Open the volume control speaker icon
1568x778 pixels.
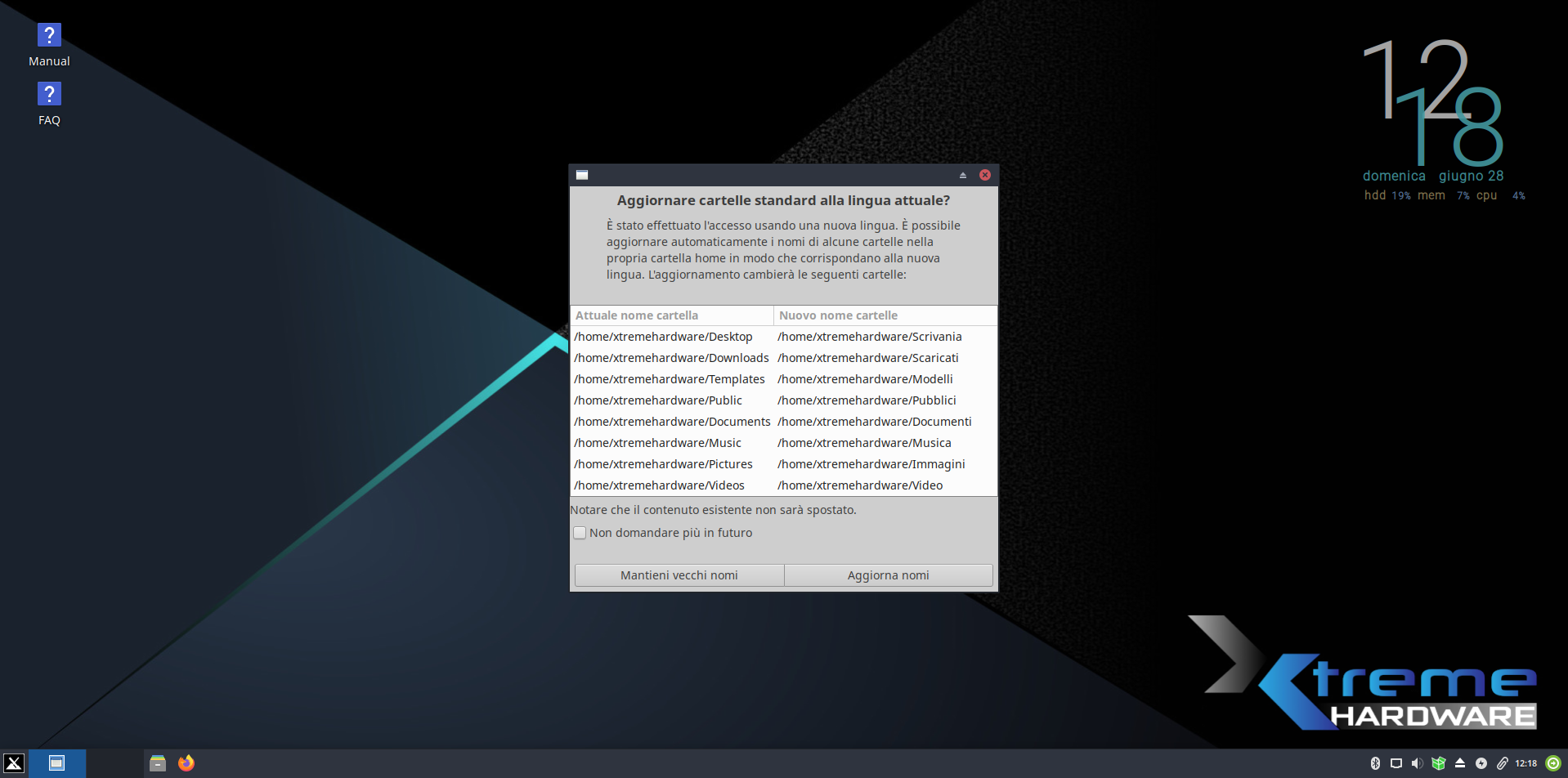[x=1417, y=763]
